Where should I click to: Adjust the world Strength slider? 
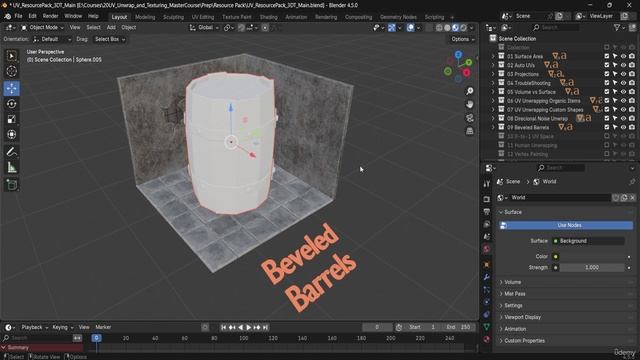coord(592,268)
